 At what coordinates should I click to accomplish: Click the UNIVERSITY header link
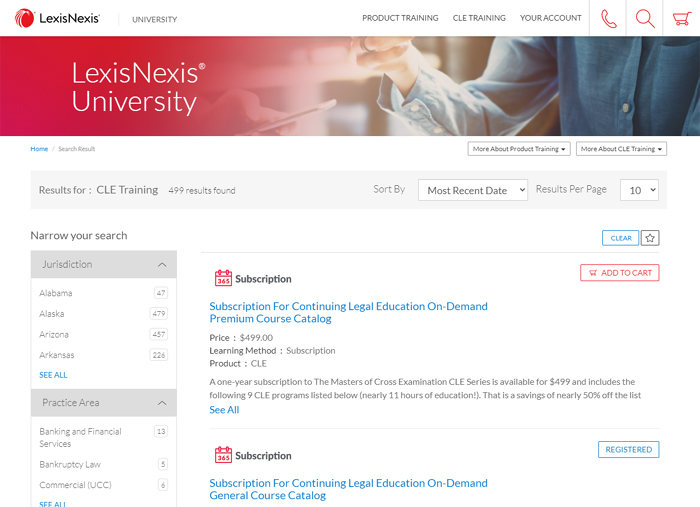tap(154, 20)
